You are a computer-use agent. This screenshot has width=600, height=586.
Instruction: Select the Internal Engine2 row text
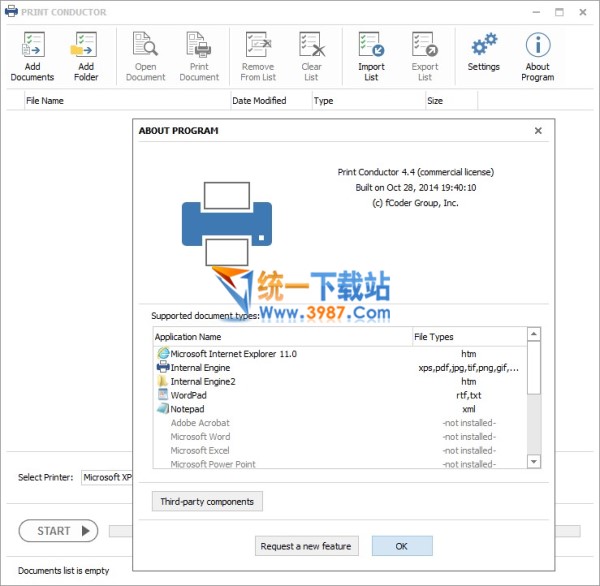point(203,381)
